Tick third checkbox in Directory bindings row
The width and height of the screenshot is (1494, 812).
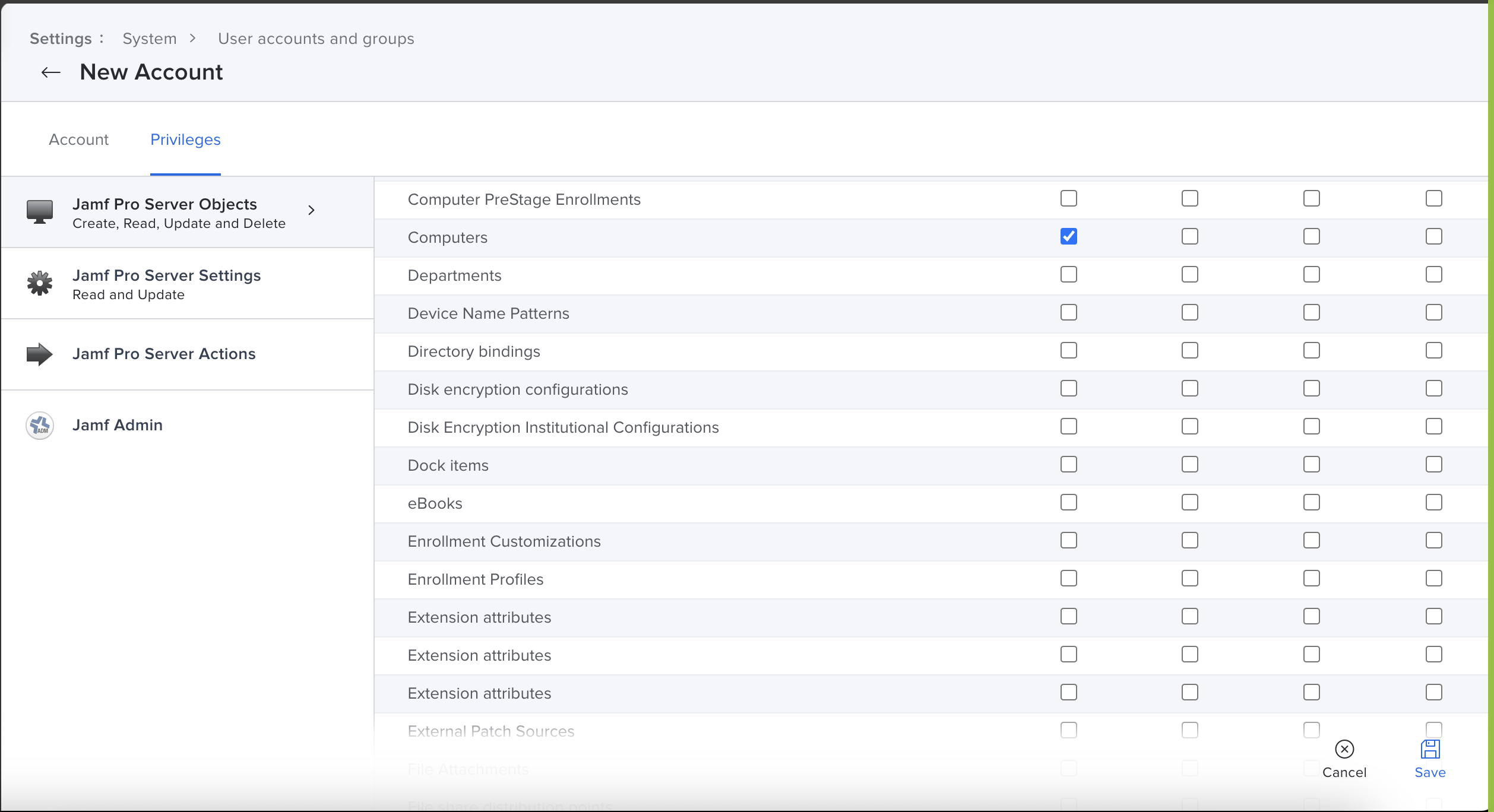1312,350
